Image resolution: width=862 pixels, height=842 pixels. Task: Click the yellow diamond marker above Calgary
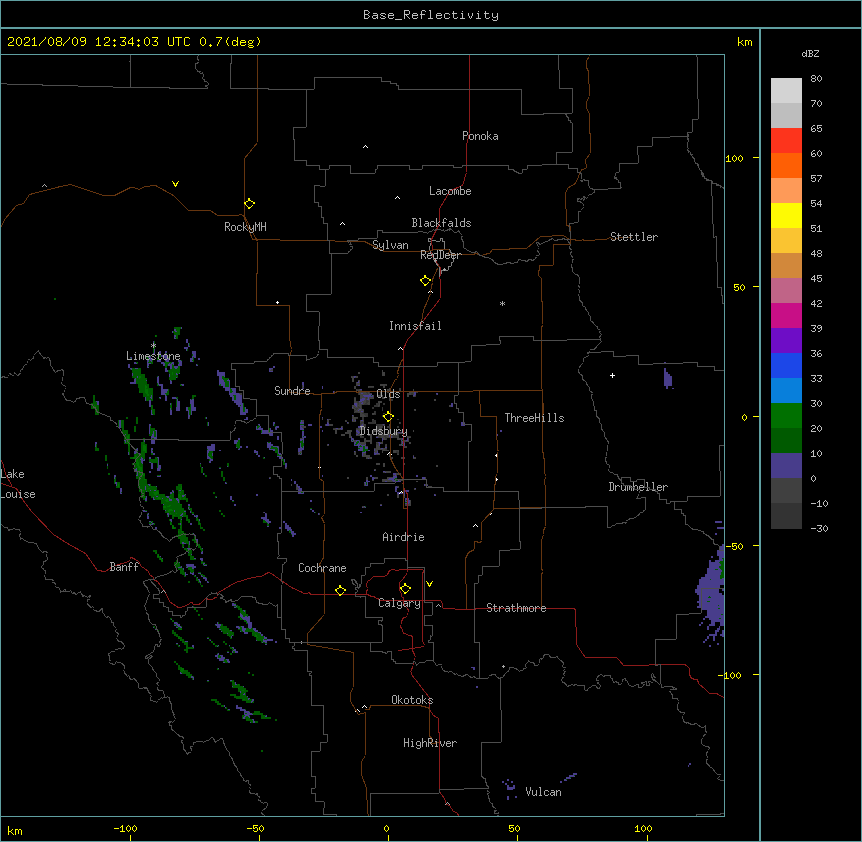click(x=405, y=589)
